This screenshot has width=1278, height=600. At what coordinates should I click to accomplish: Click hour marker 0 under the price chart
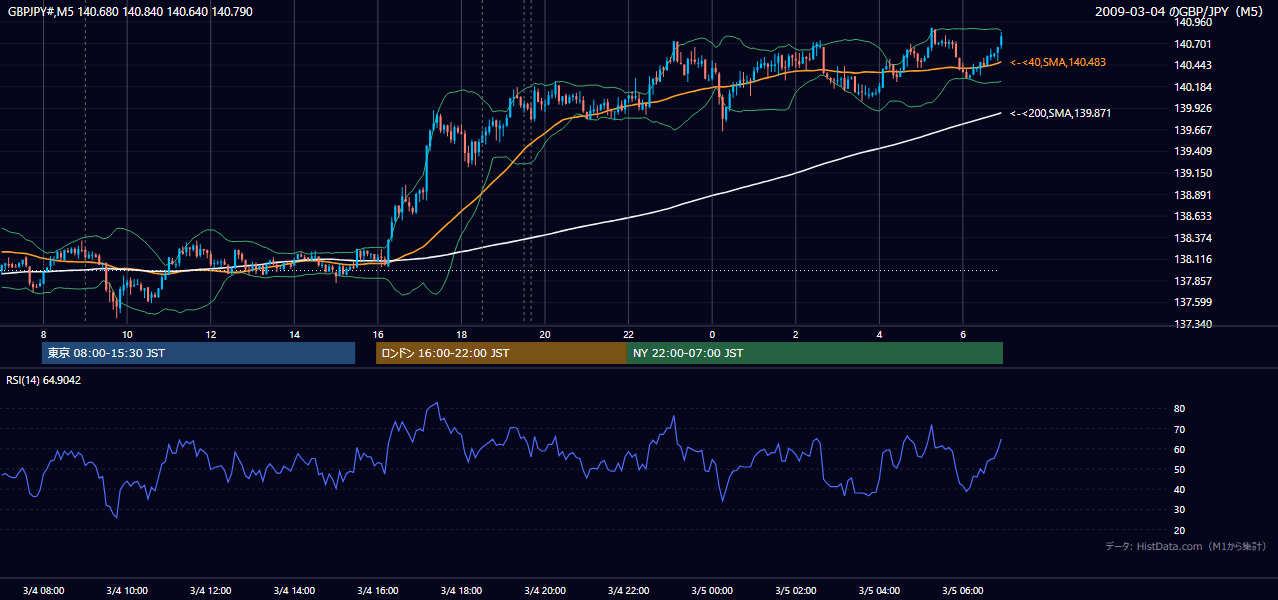[712, 334]
